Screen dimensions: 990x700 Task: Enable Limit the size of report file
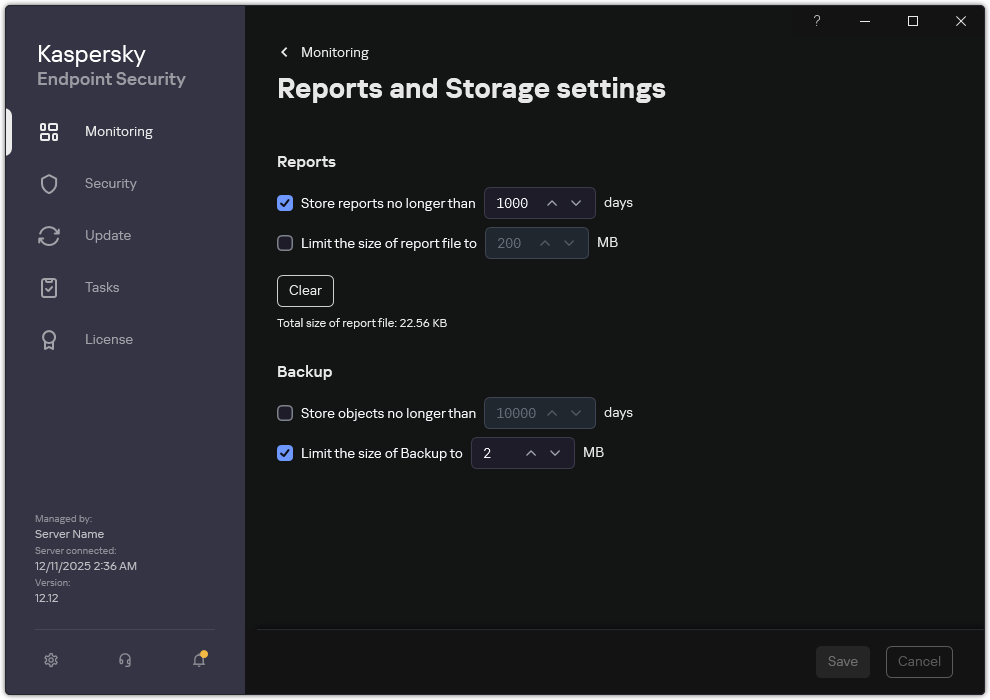click(285, 243)
